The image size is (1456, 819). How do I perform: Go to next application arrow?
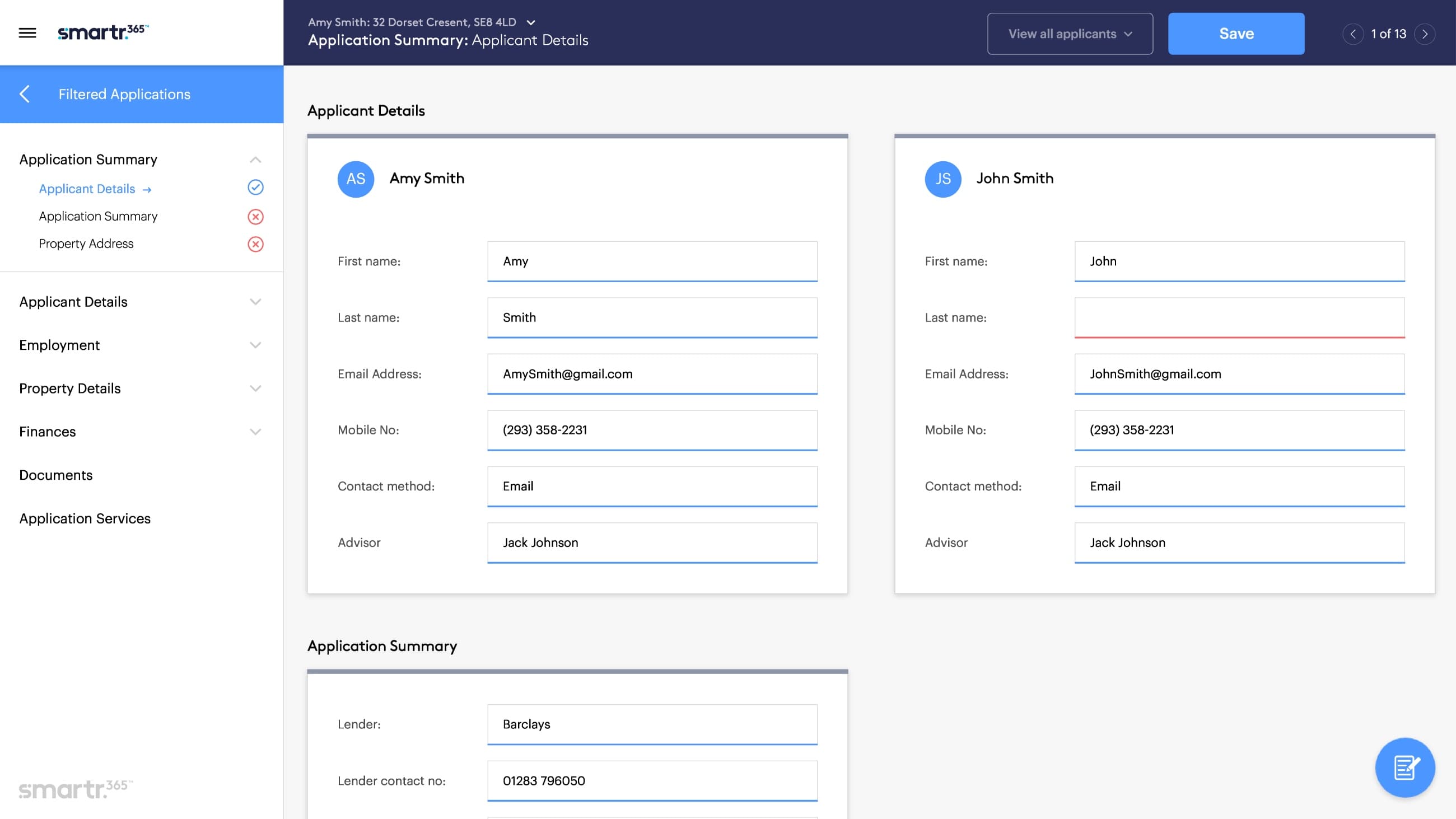coord(1424,34)
